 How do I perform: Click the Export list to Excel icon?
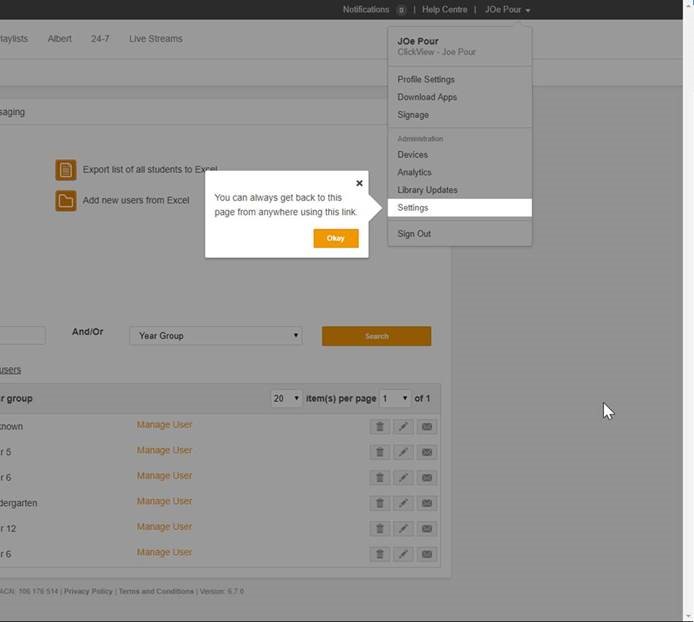(66, 170)
